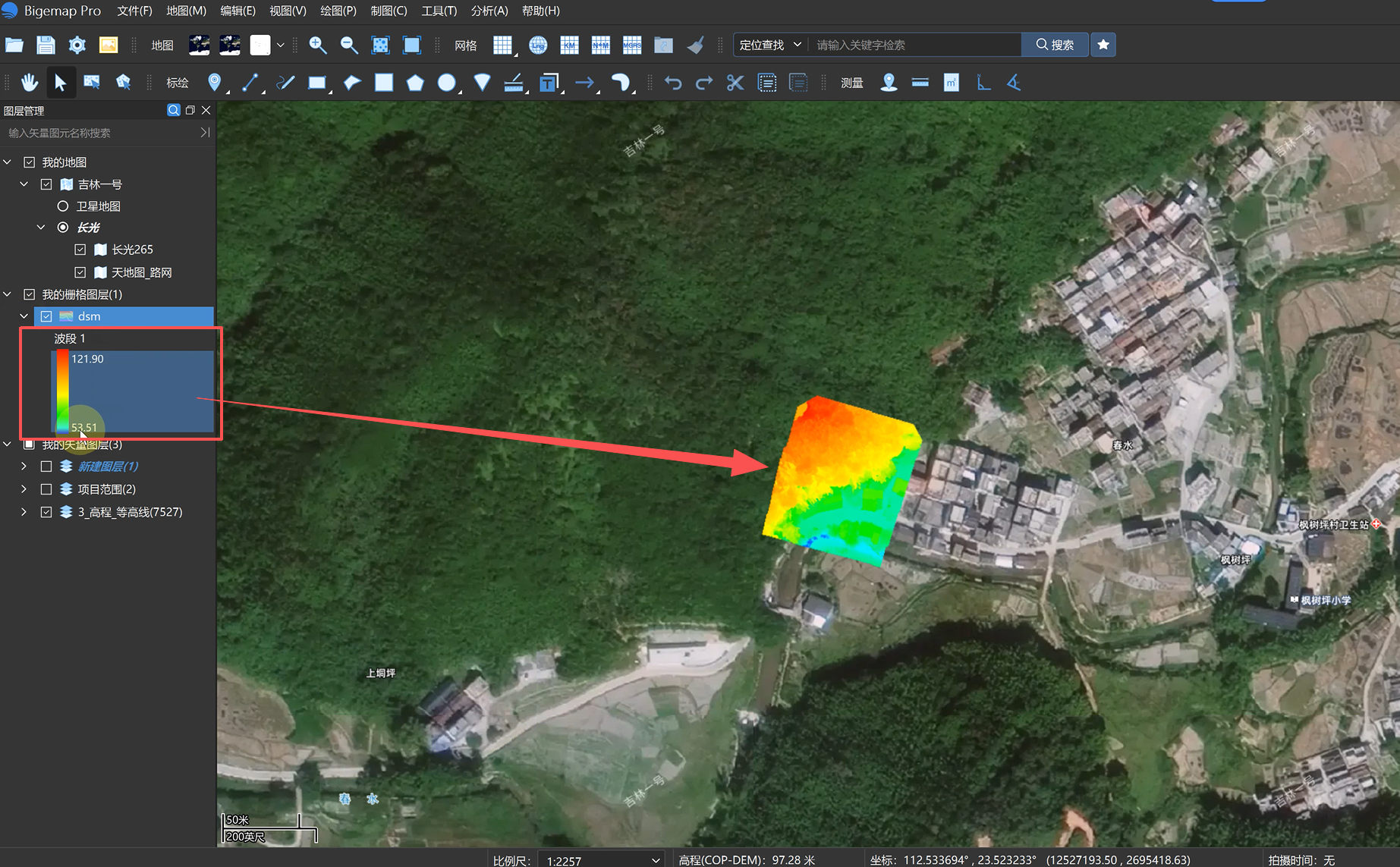Viewport: 1400px width, 867px height.
Task: Click the MGRS grid icon
Action: [632, 45]
